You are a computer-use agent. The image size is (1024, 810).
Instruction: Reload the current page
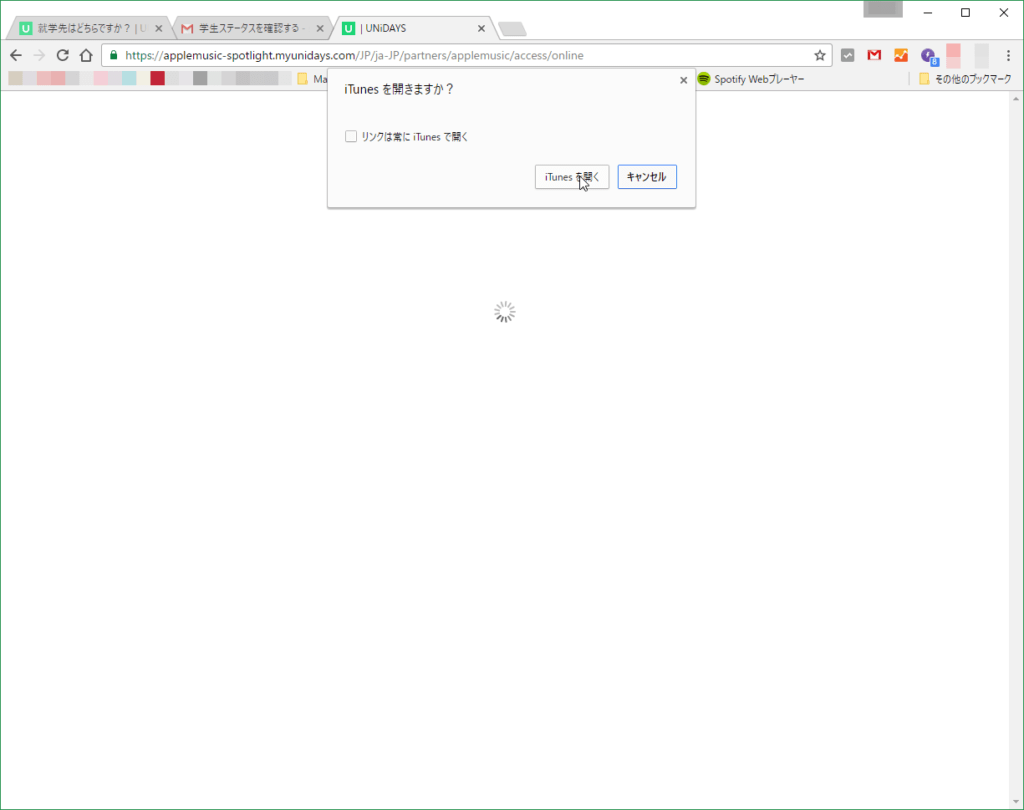click(63, 56)
